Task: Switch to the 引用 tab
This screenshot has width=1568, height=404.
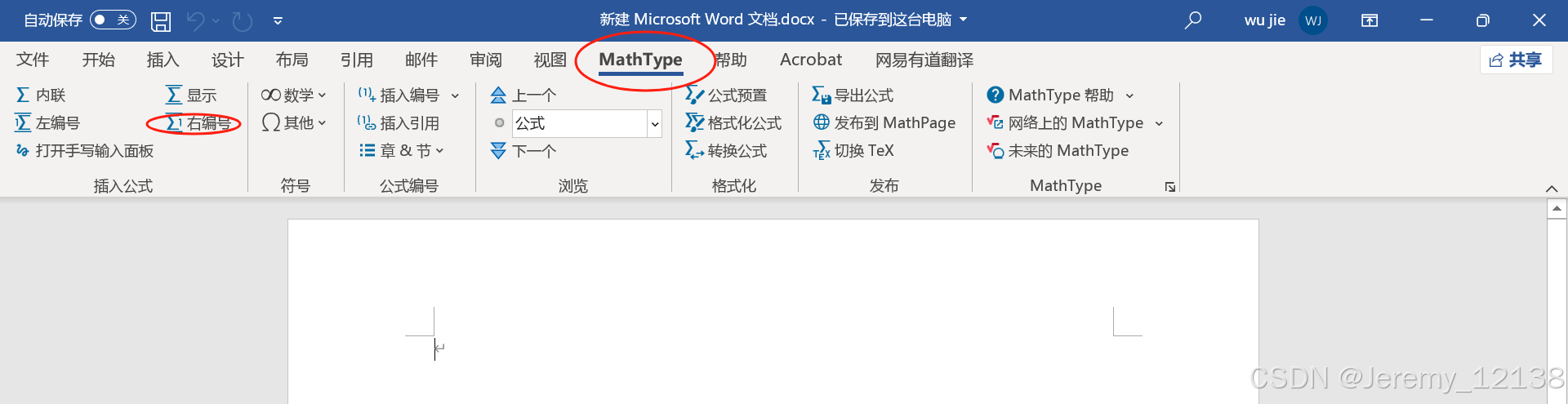Action: click(x=357, y=60)
